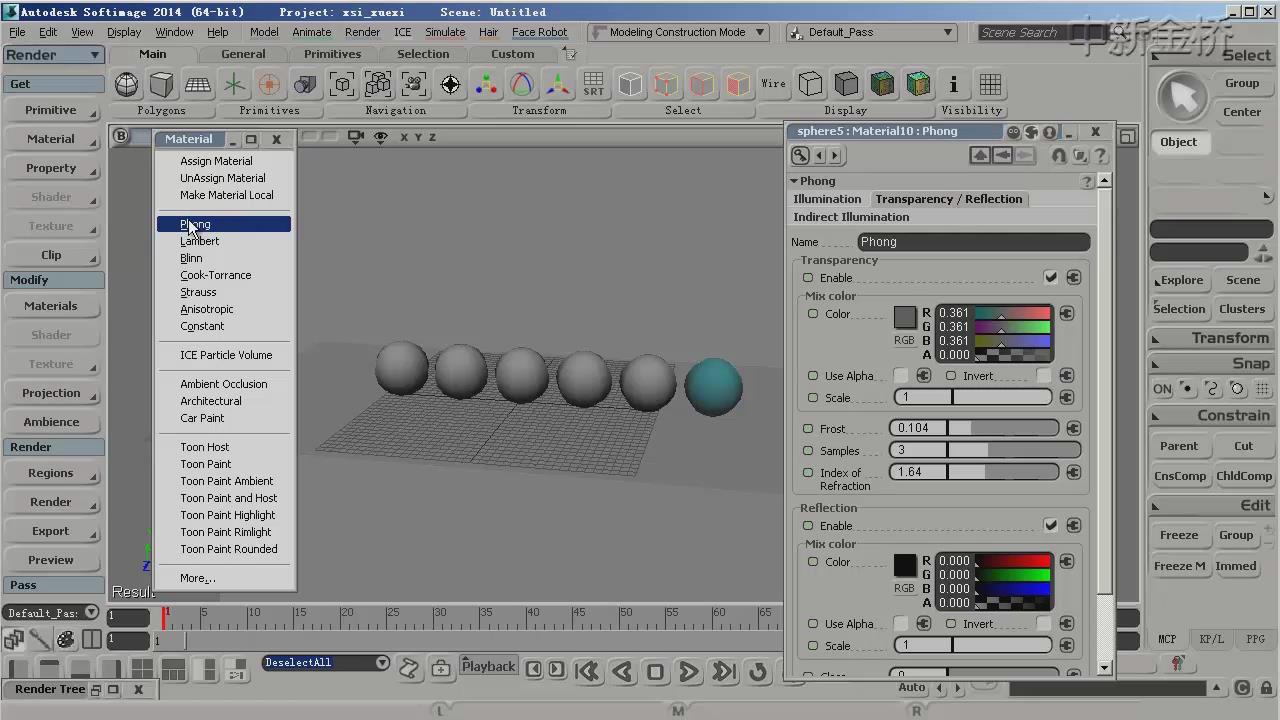
Task: Click the Frost value slider
Action: tap(974, 428)
